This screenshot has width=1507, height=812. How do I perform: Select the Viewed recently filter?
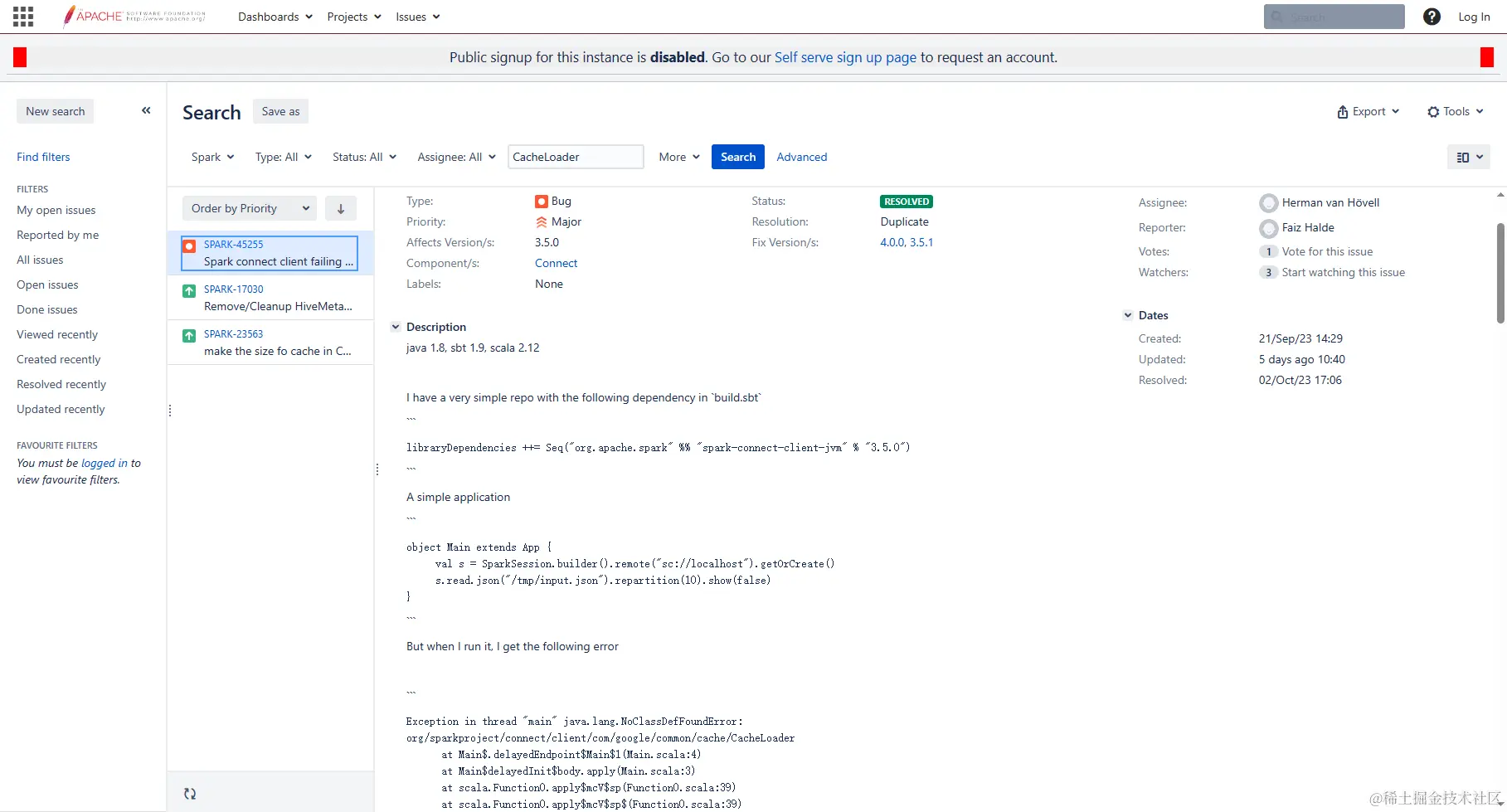[x=57, y=334]
